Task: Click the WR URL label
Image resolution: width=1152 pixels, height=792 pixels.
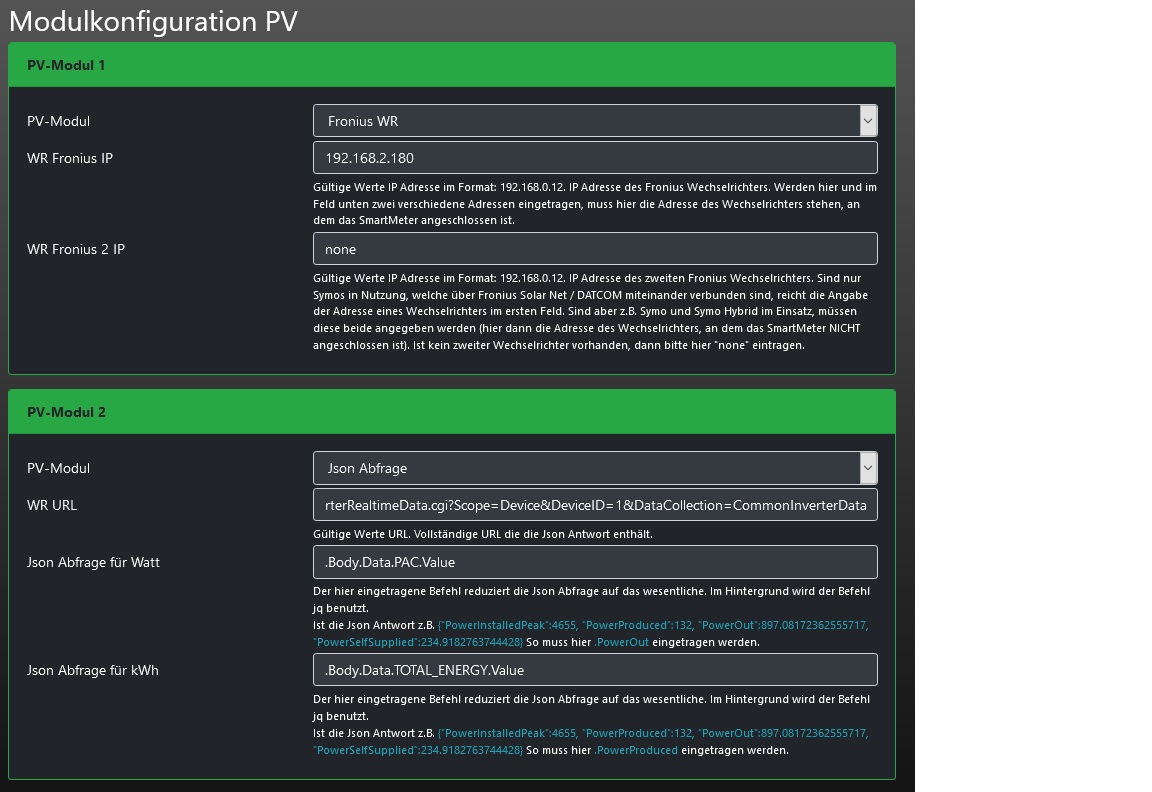Action: 52,505
